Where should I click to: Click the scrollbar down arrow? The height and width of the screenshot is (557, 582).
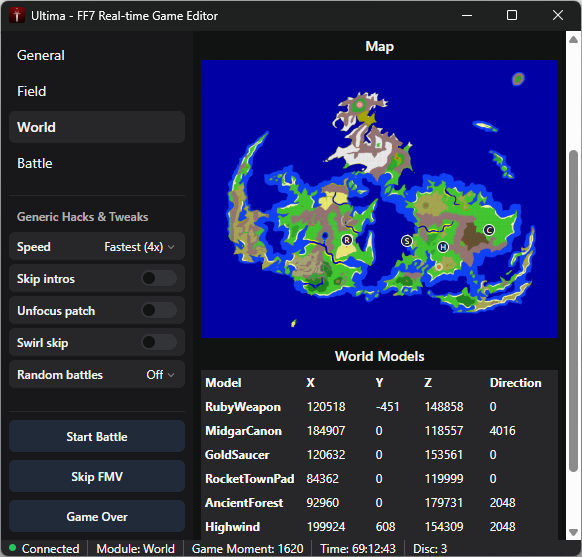click(573, 532)
